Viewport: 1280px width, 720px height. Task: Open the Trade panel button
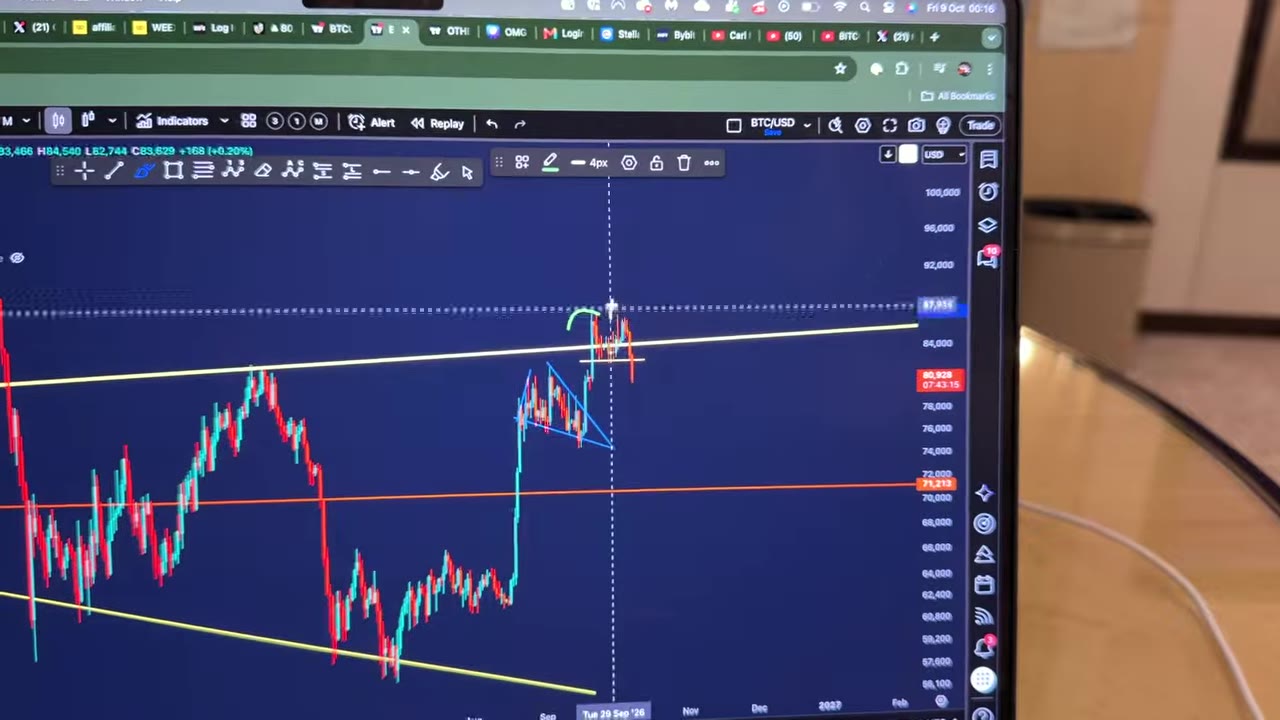981,125
